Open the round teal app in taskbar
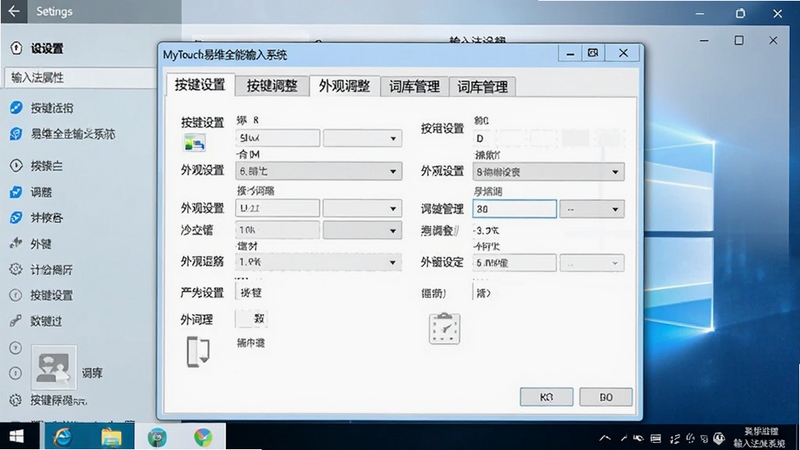The width and height of the screenshot is (800, 450). click(x=157, y=437)
